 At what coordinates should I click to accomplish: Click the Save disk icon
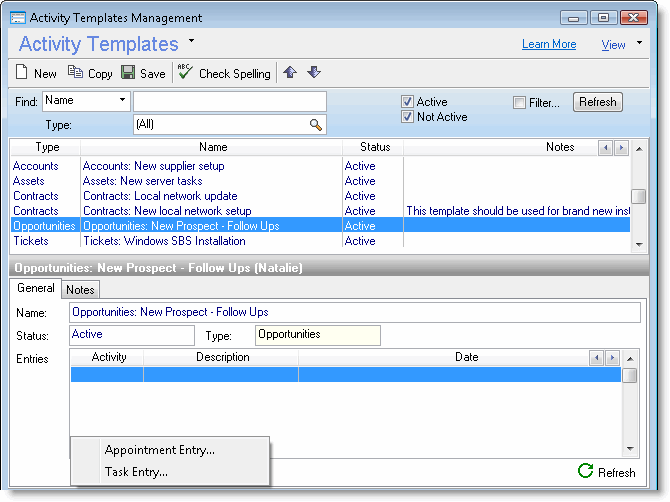point(128,73)
